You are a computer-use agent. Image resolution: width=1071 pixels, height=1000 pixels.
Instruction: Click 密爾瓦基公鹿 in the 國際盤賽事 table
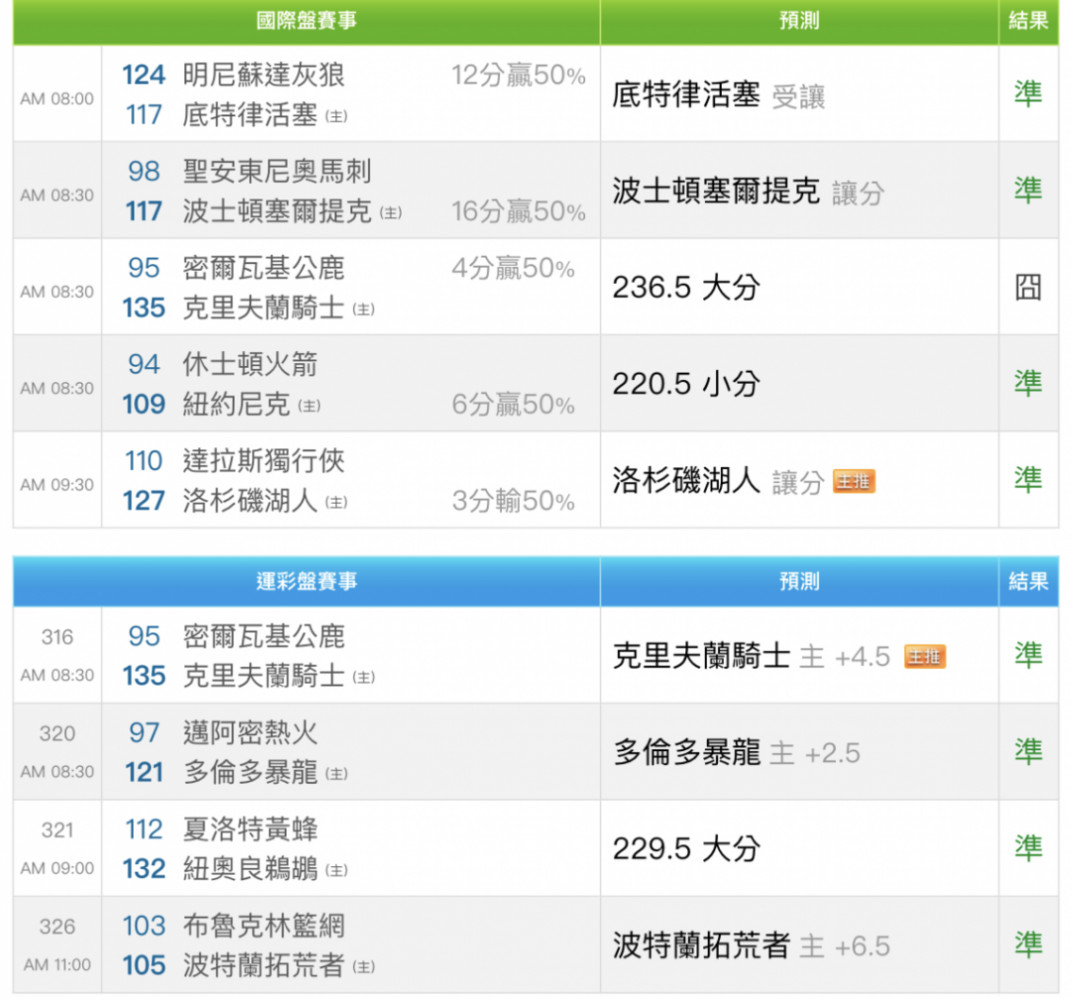(x=264, y=268)
